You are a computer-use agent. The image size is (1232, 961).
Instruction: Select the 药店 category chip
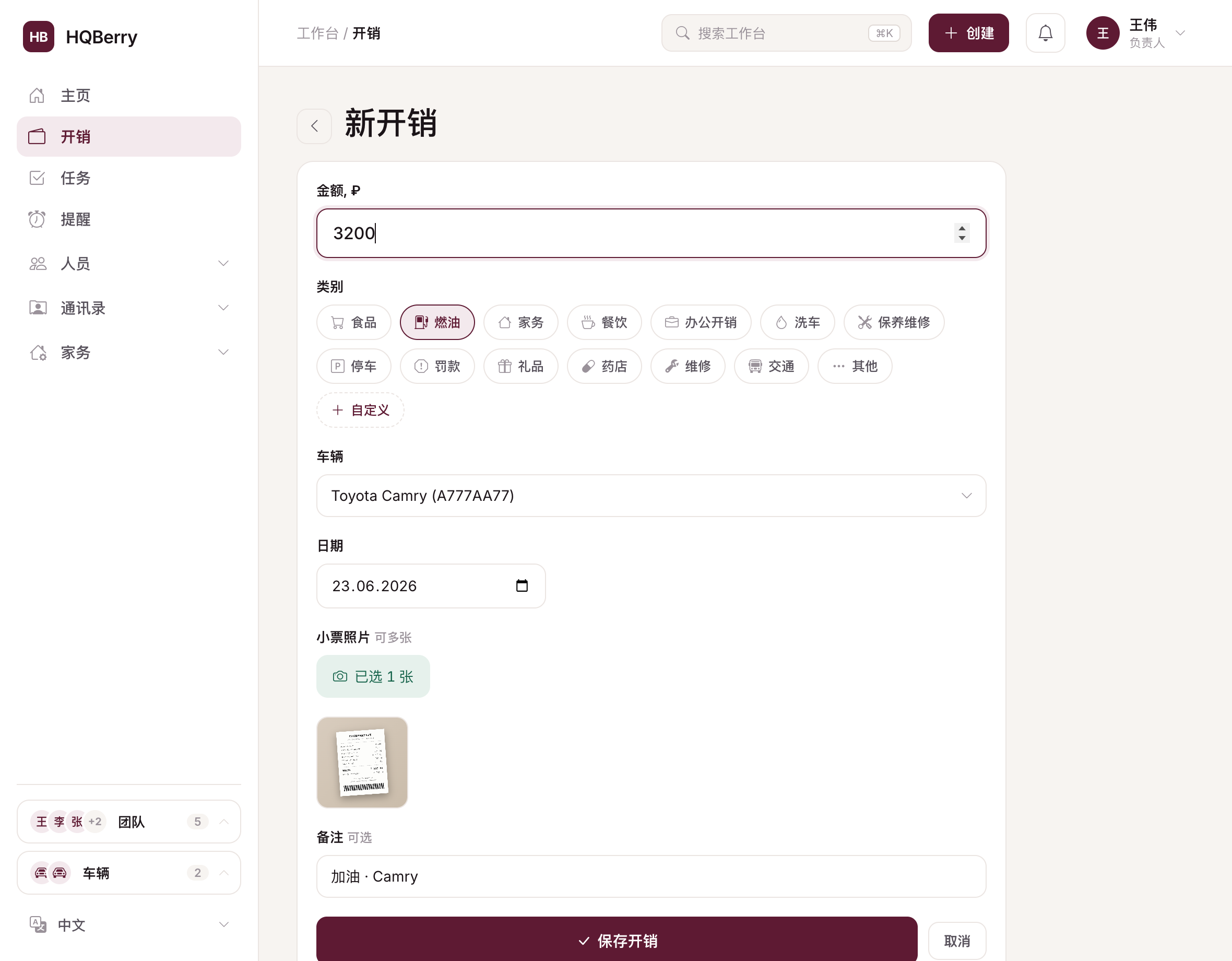click(x=604, y=366)
